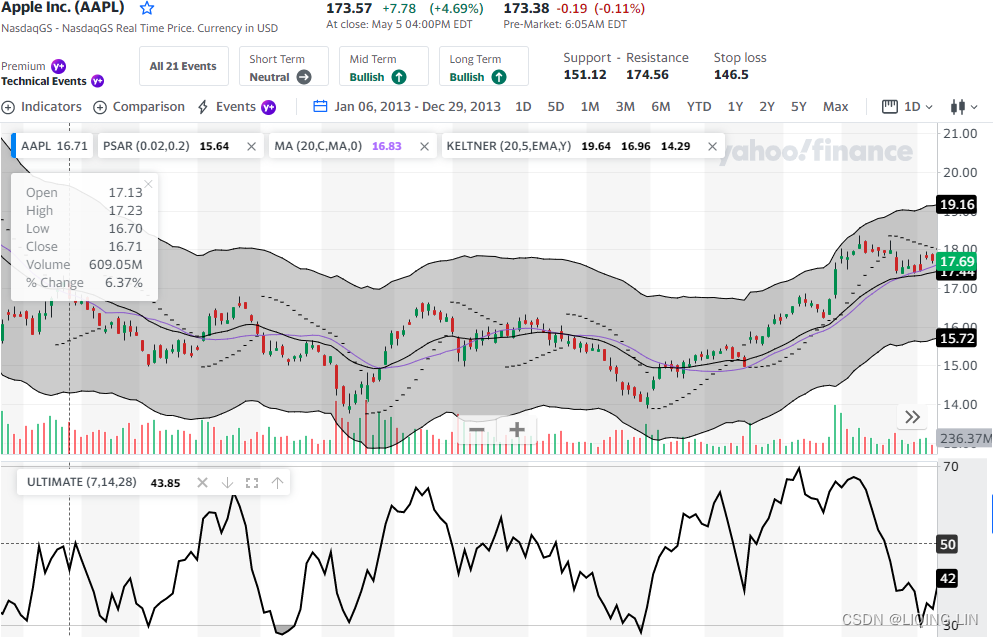Click date range Jan 06, 2013 - Dec 29, 2013
The image size is (993, 637).
tap(417, 106)
